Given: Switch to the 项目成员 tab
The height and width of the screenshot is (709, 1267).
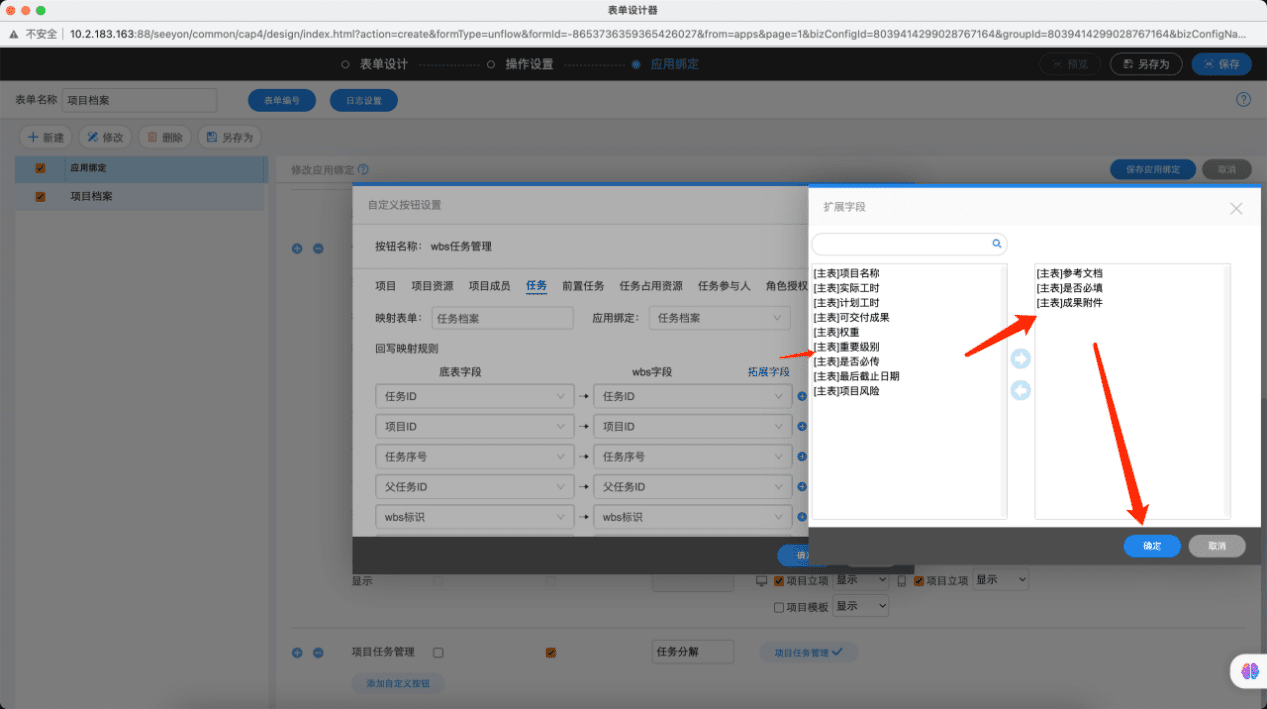Looking at the screenshot, I should click(490, 286).
